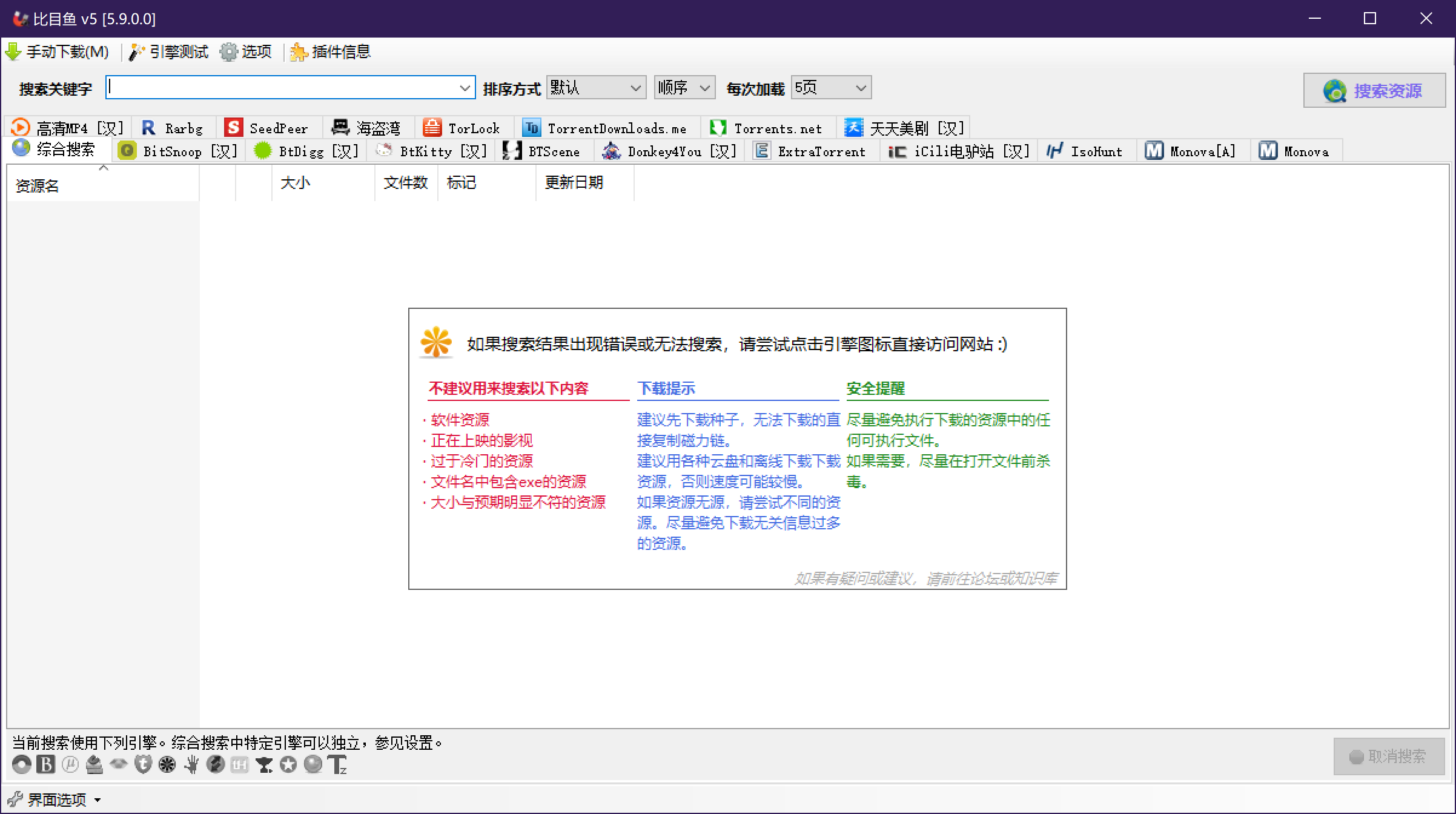1456x814 pixels.
Task: Show 插件信息 plugin info
Action: point(331,52)
